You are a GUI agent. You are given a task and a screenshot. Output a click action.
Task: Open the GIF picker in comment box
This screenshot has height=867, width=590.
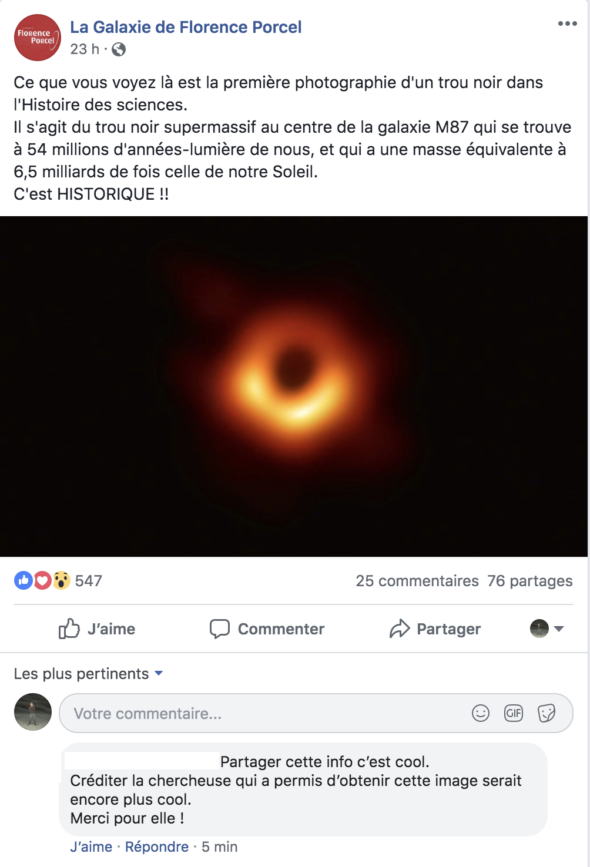click(x=514, y=713)
